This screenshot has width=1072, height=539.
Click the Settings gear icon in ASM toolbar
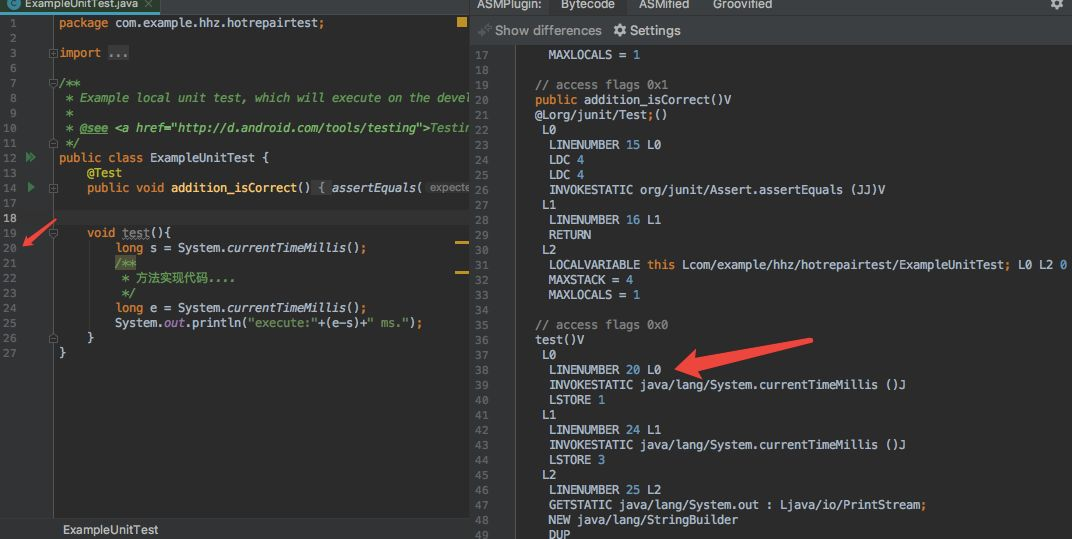click(x=620, y=30)
